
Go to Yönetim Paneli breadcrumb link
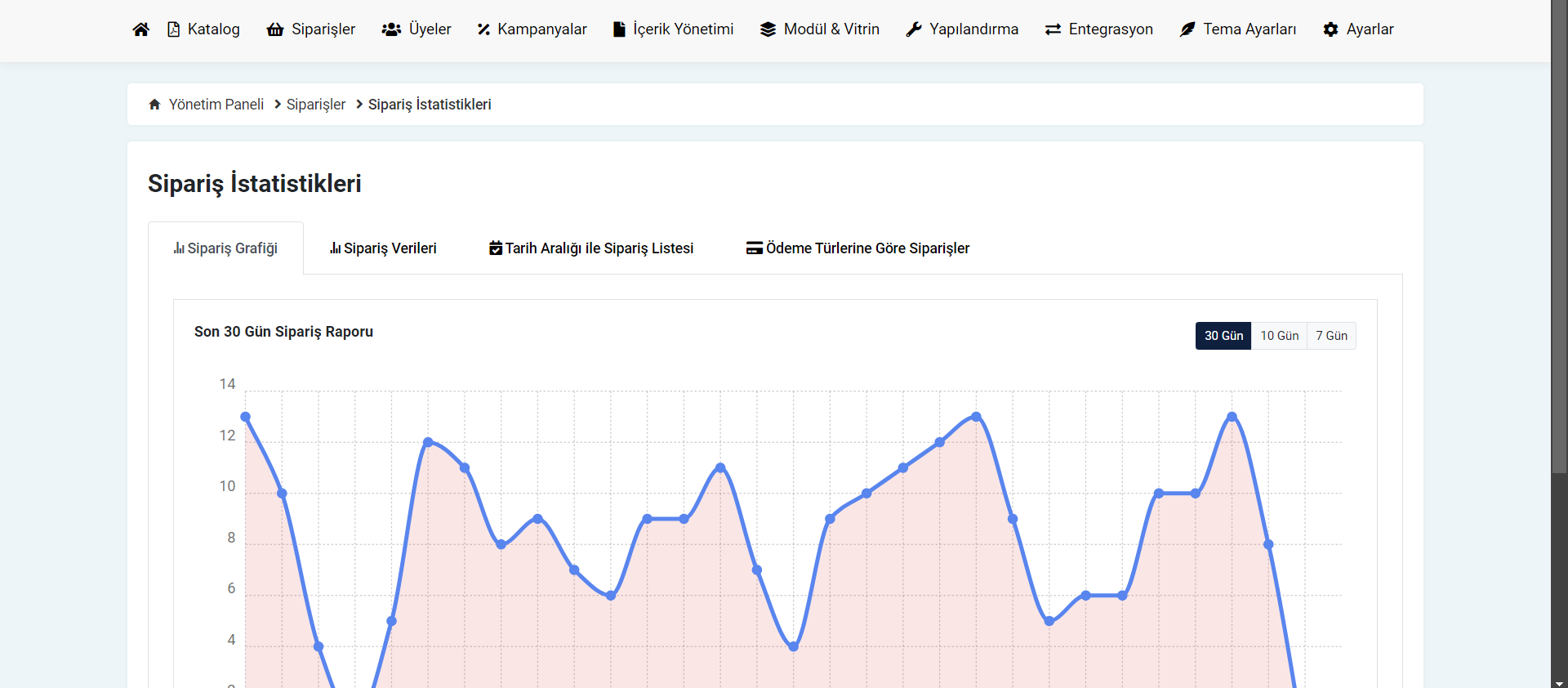pyautogui.click(x=216, y=105)
